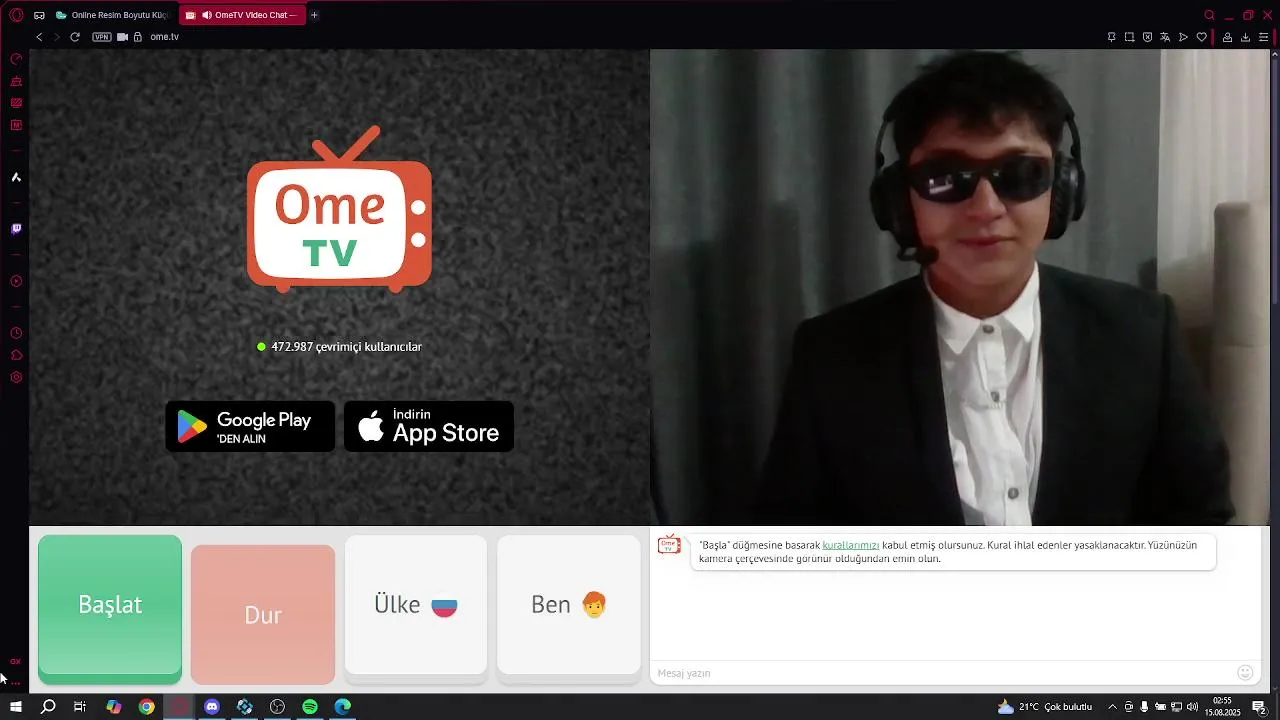Open the notification center icon
Image resolution: width=1280 pixels, height=720 pixels.
point(1259,707)
